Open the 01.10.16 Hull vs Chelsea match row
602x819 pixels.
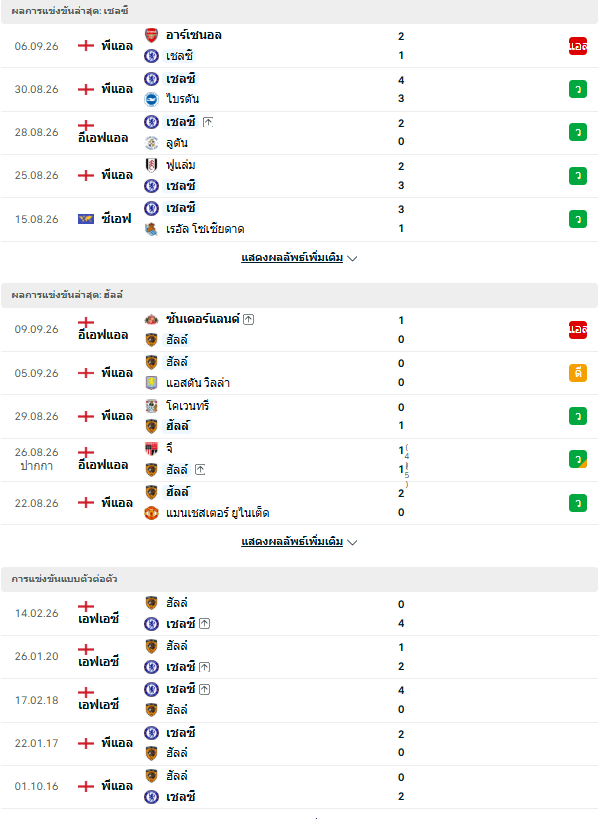coord(300,787)
